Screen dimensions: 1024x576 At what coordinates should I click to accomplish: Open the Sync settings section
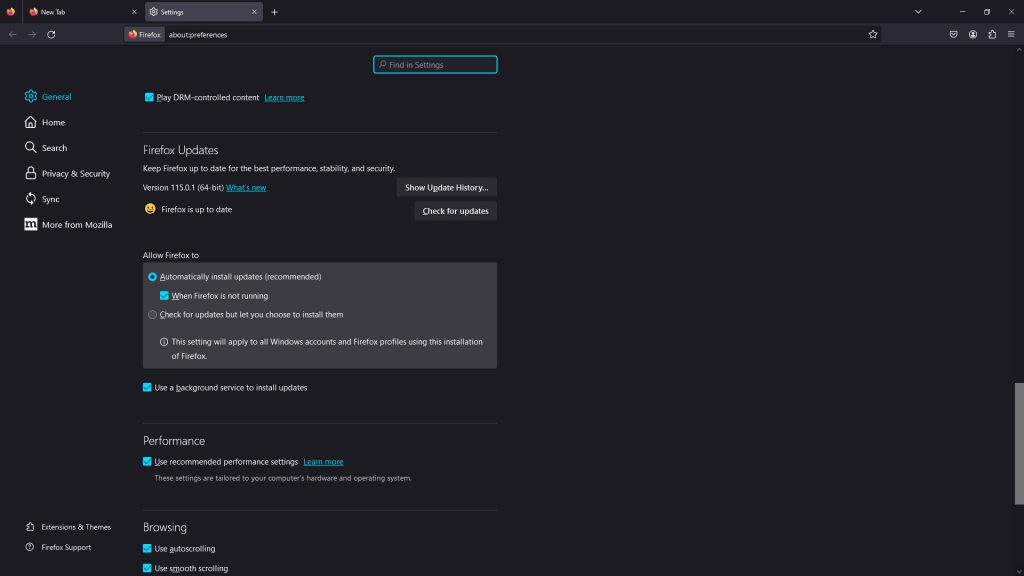[50, 199]
